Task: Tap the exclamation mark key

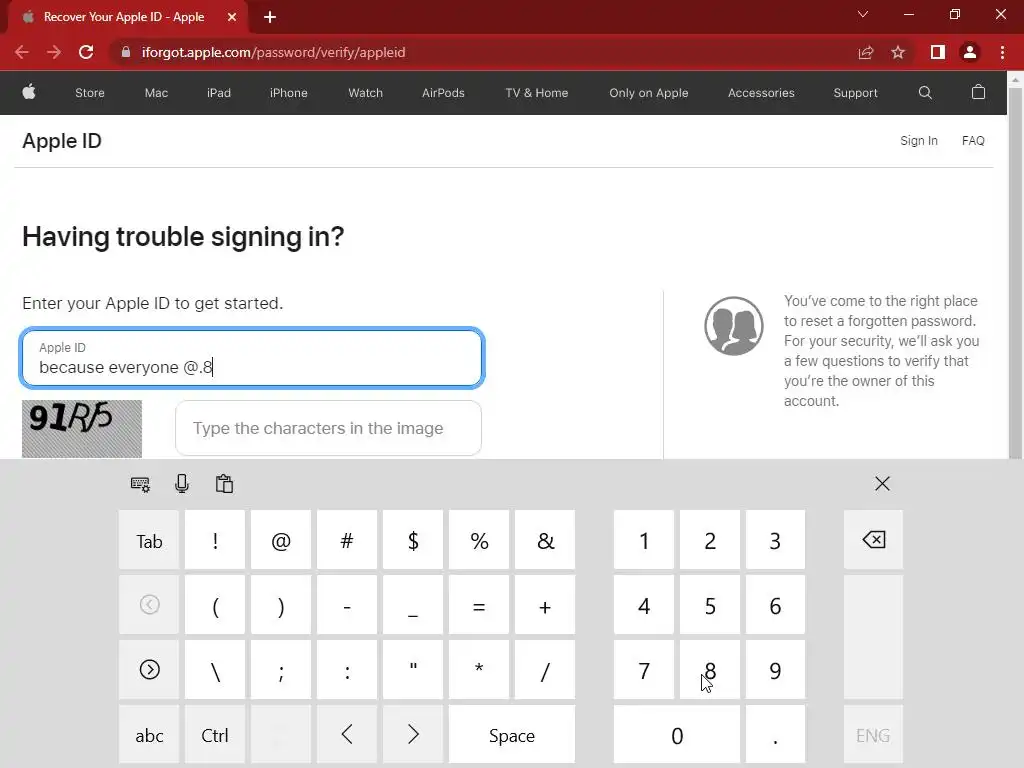Action: tap(215, 540)
